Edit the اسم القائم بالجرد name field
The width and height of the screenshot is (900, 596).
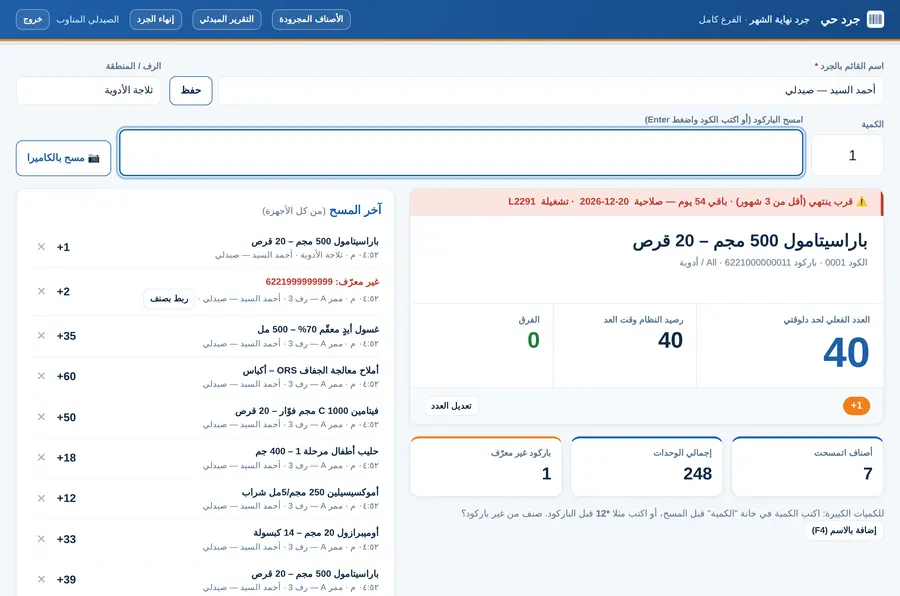(x=550, y=91)
